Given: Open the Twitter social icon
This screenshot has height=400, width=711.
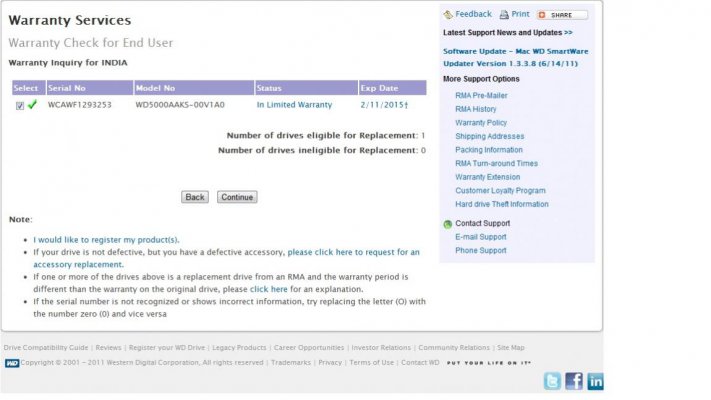Looking at the screenshot, I should point(552,381).
